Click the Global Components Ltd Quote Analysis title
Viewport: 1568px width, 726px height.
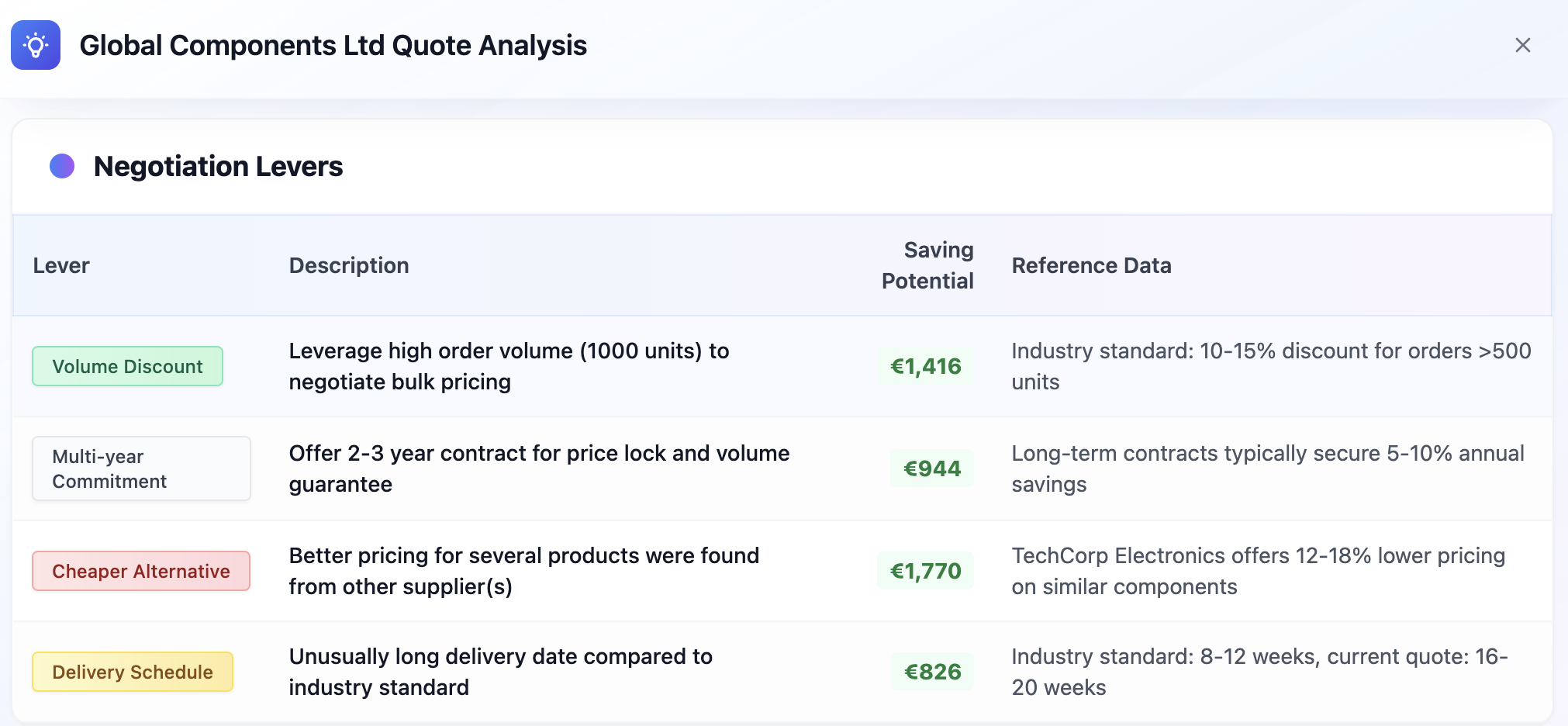tap(333, 45)
